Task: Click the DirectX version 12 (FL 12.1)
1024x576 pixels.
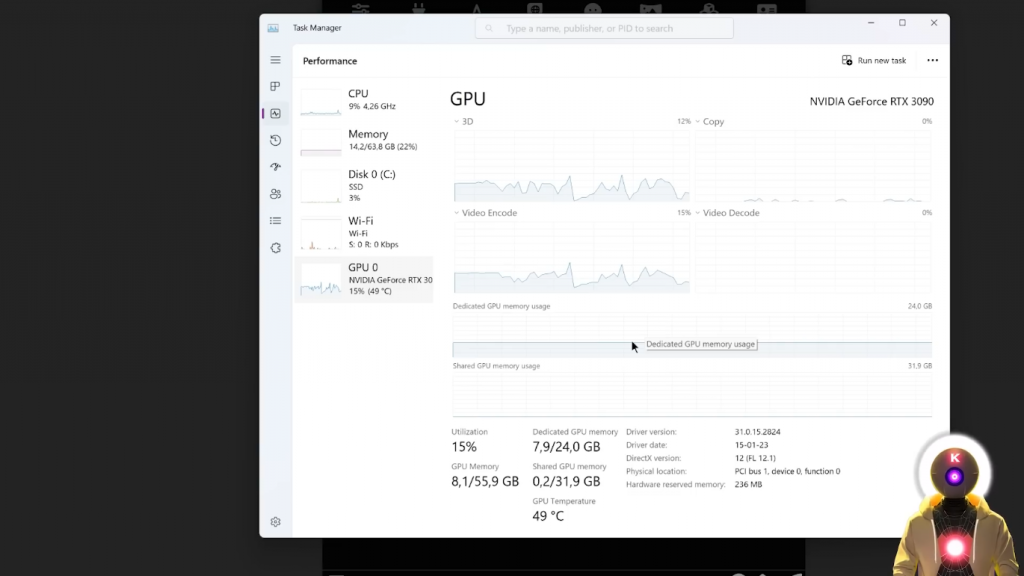Action: [x=755, y=458]
